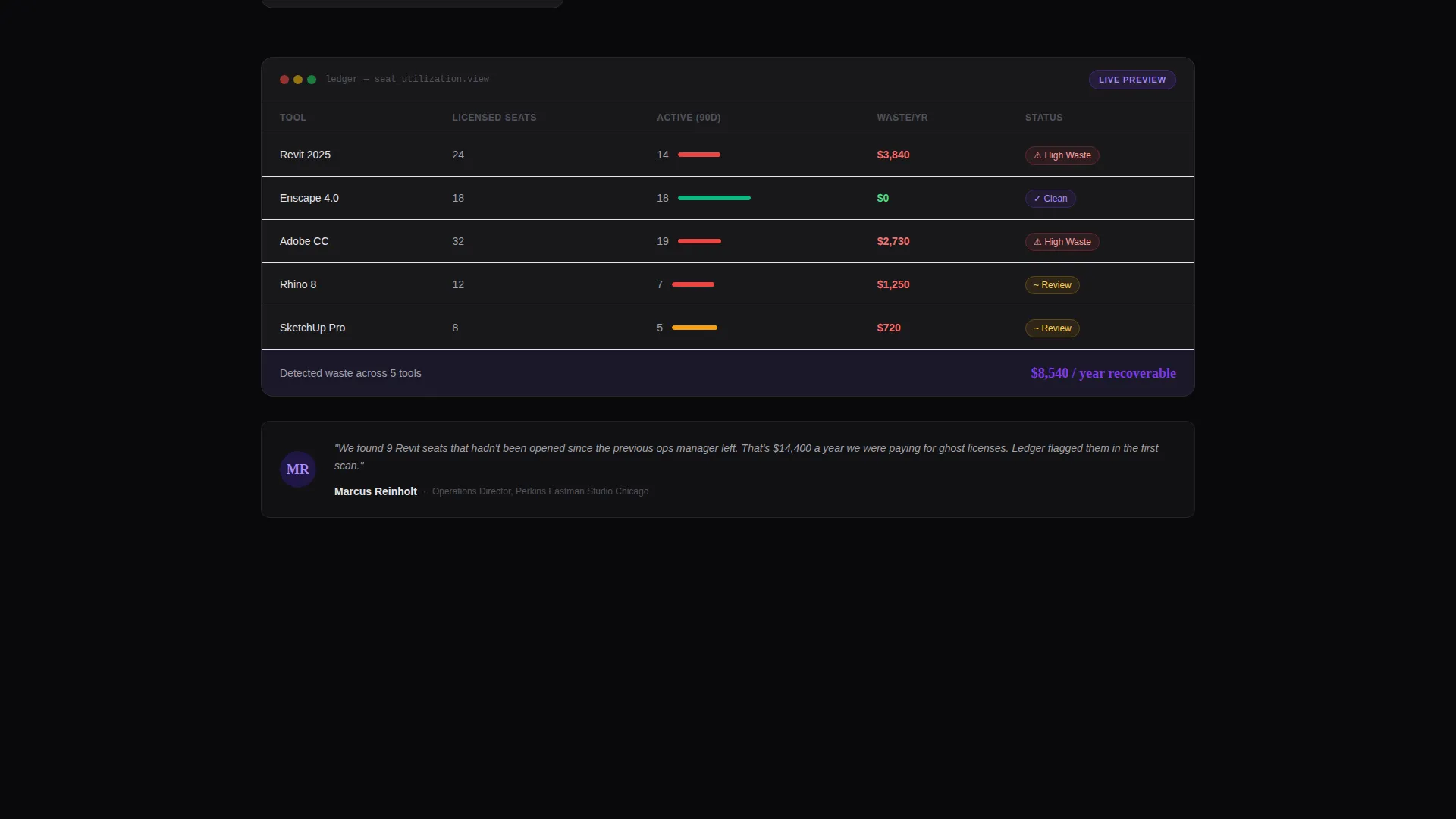Click the High Waste badge for Revit 2025

tap(1062, 155)
